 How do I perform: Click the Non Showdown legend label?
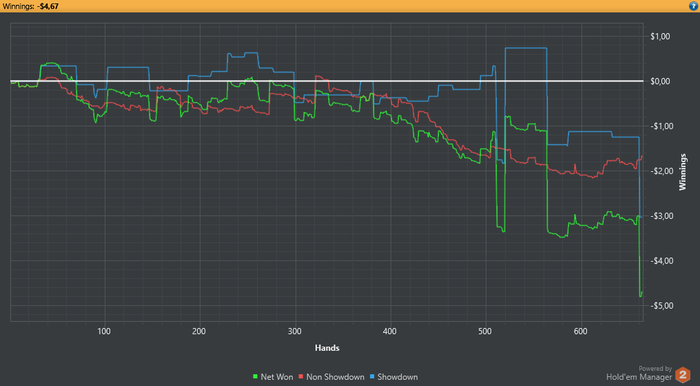pos(335,377)
